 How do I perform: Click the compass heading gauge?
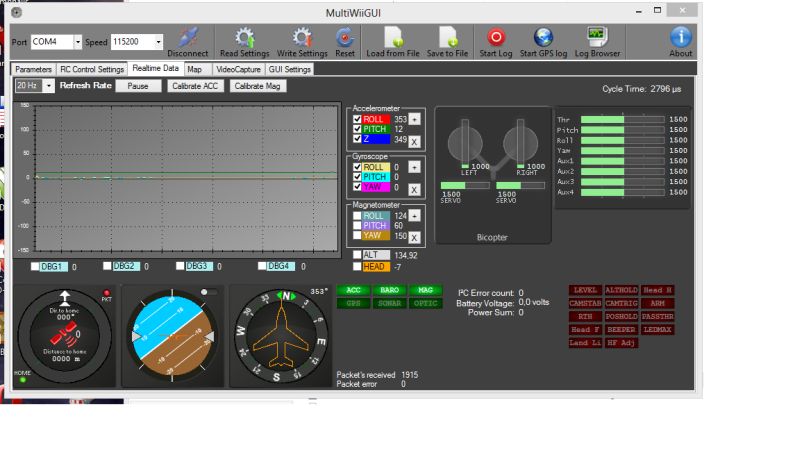point(282,335)
